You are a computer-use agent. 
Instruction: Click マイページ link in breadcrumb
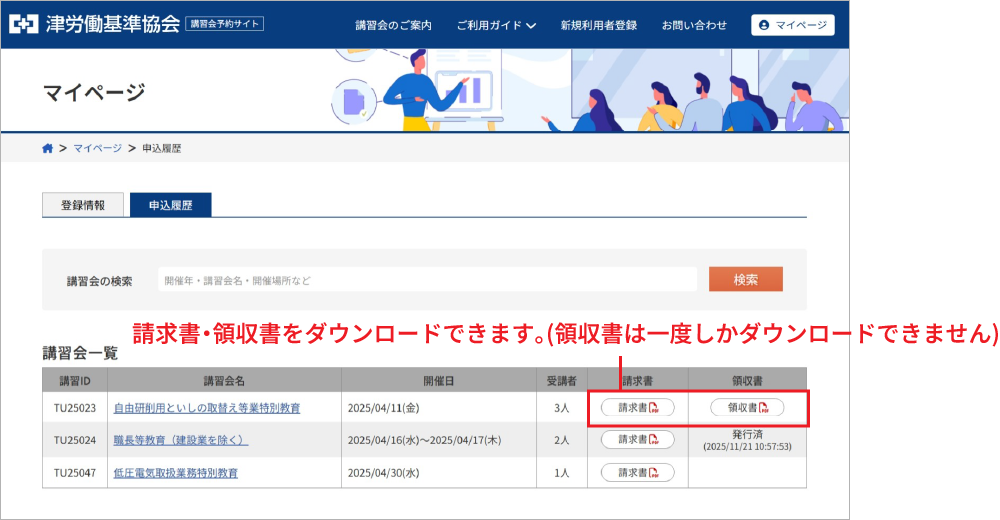[x=97, y=148]
